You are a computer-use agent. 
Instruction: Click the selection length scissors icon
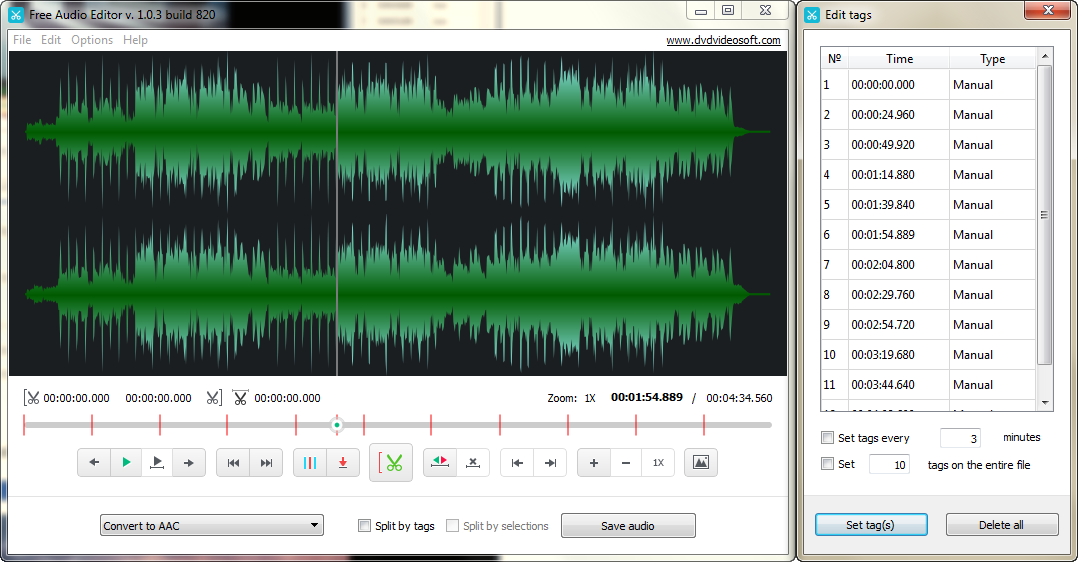240,398
